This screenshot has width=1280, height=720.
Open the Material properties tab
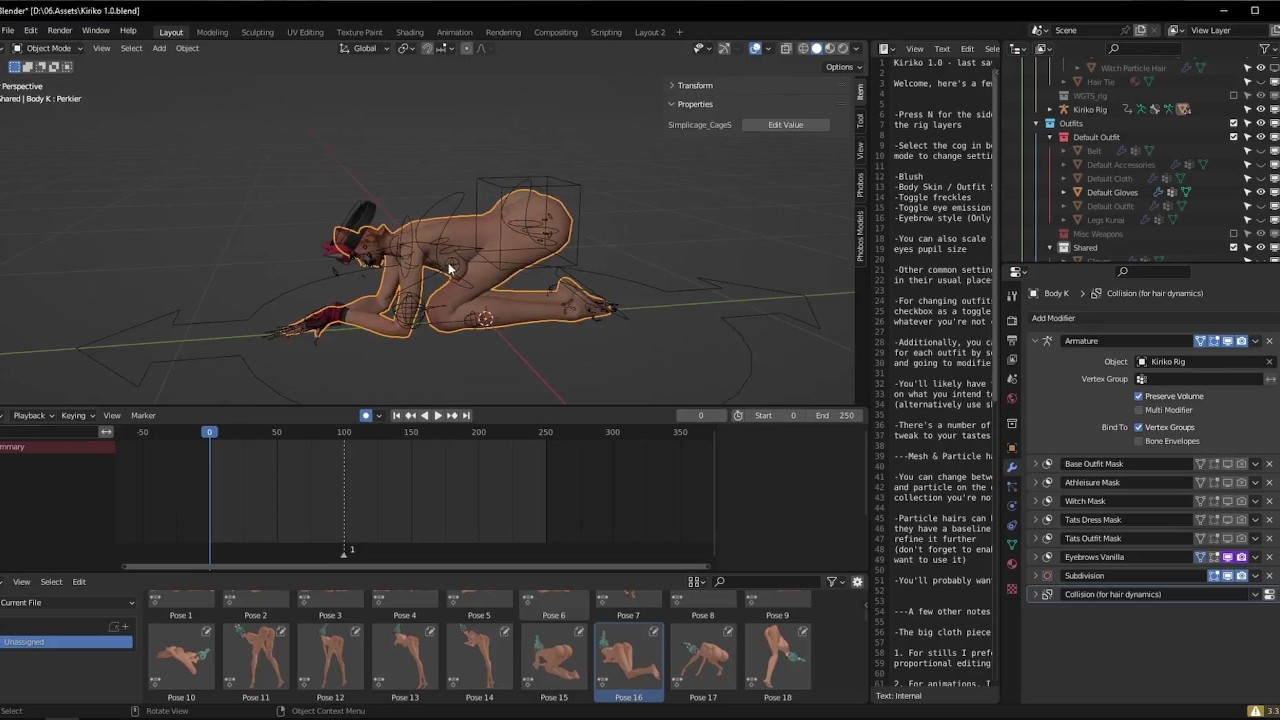coord(1012,563)
